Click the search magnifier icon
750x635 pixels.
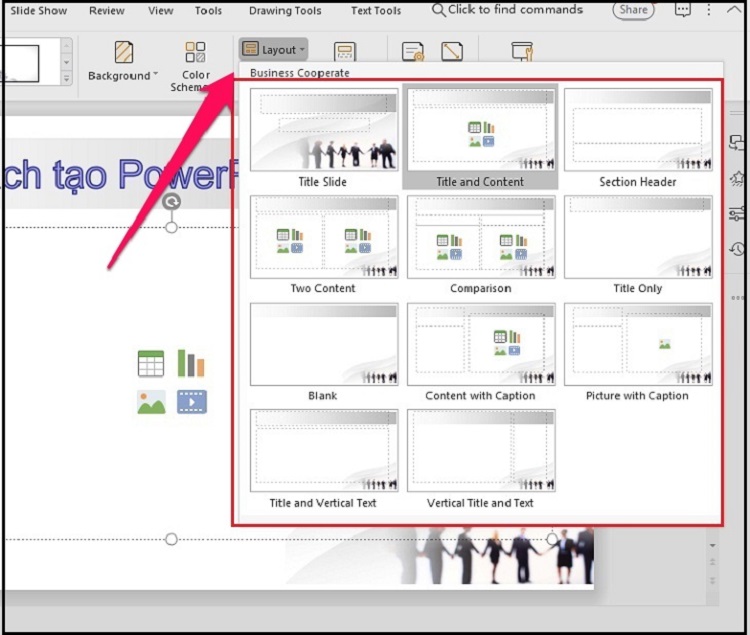click(438, 10)
